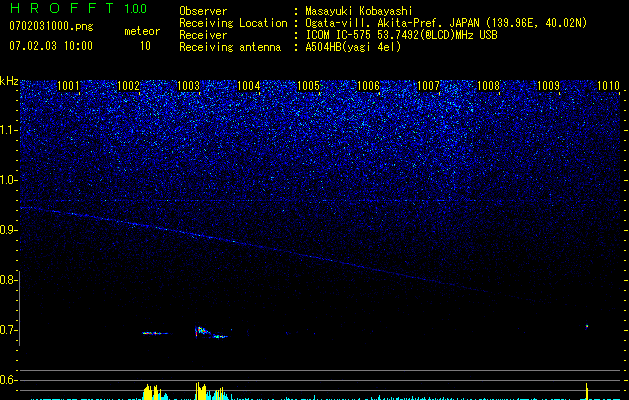This screenshot has width=629, height=400.
Task: Click the HROFFT 1.0.0 title text
Action: (x=78, y=8)
